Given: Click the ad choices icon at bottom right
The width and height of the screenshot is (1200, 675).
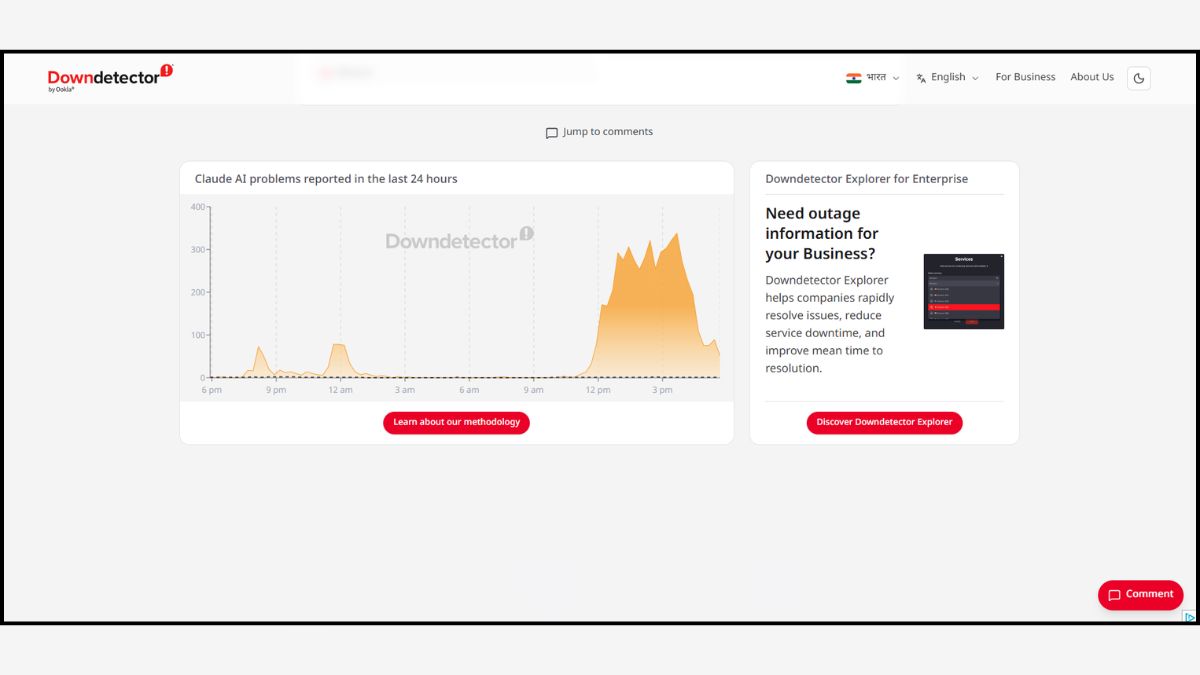Looking at the screenshot, I should (1189, 617).
